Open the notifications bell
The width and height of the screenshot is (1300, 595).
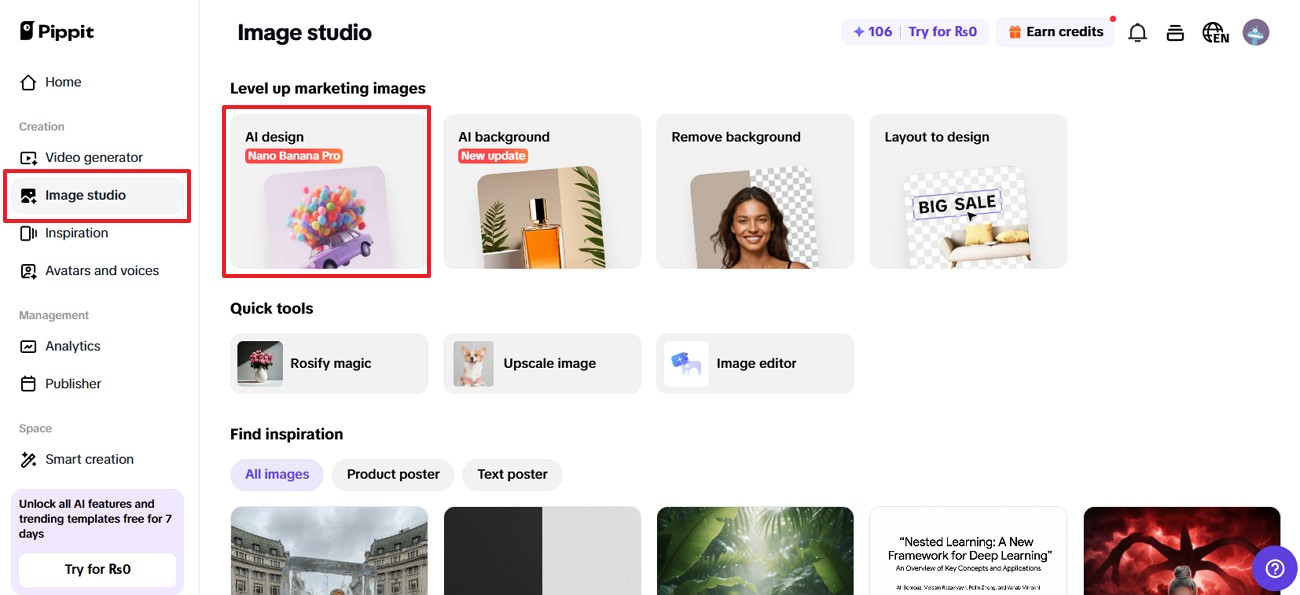[1137, 32]
